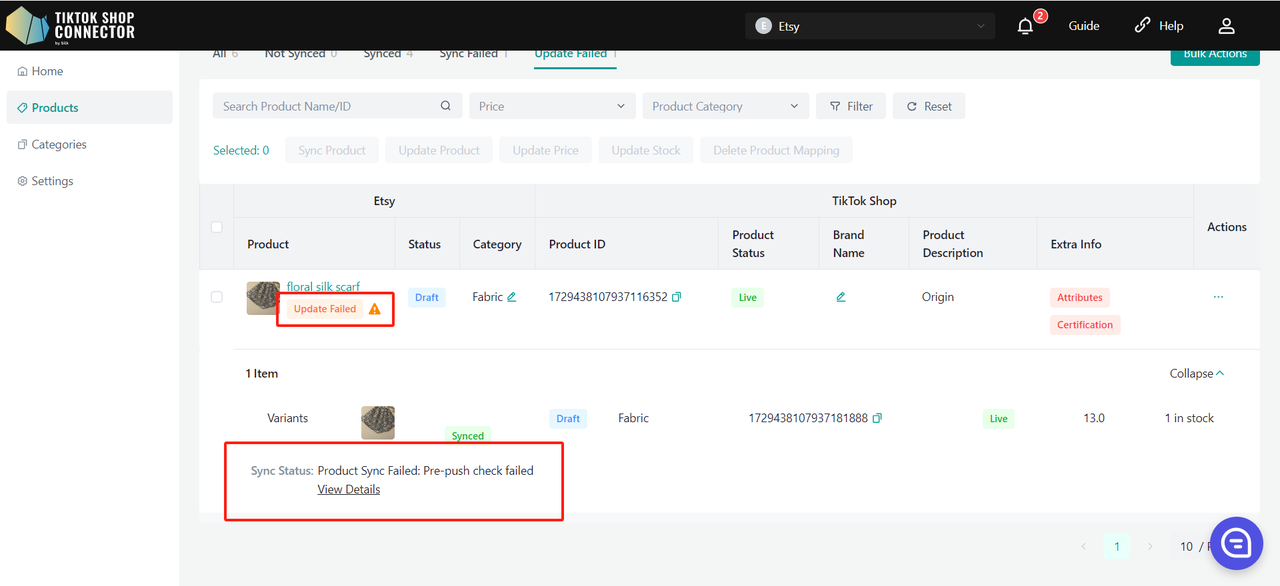Copy variant ID 1729438107937181888
This screenshot has height=586, width=1280.
coord(877,418)
